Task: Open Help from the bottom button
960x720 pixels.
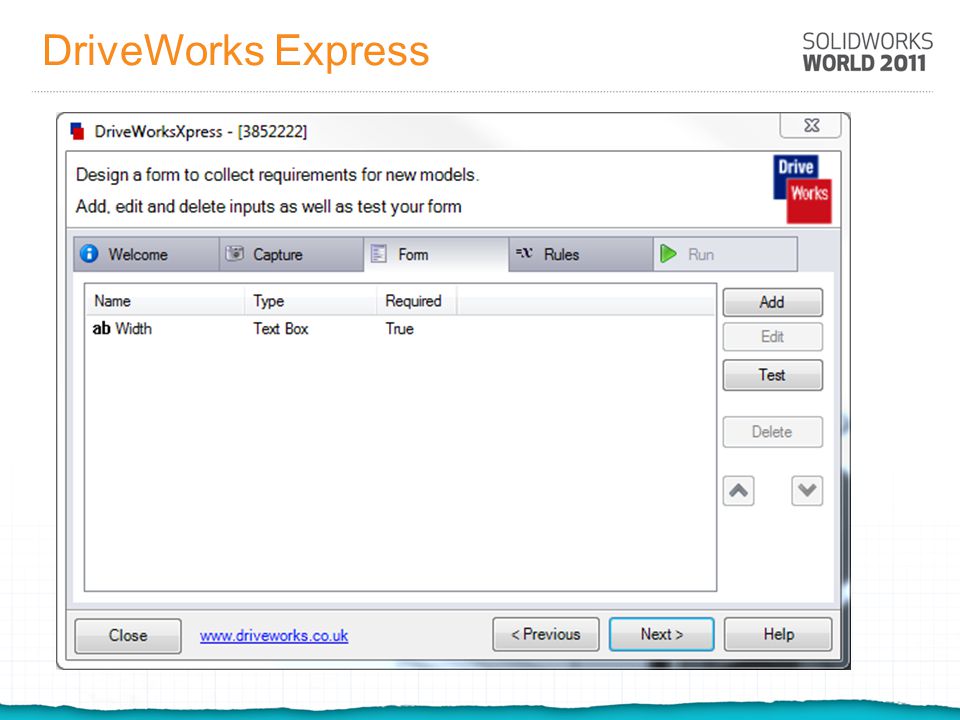Action: (778, 634)
